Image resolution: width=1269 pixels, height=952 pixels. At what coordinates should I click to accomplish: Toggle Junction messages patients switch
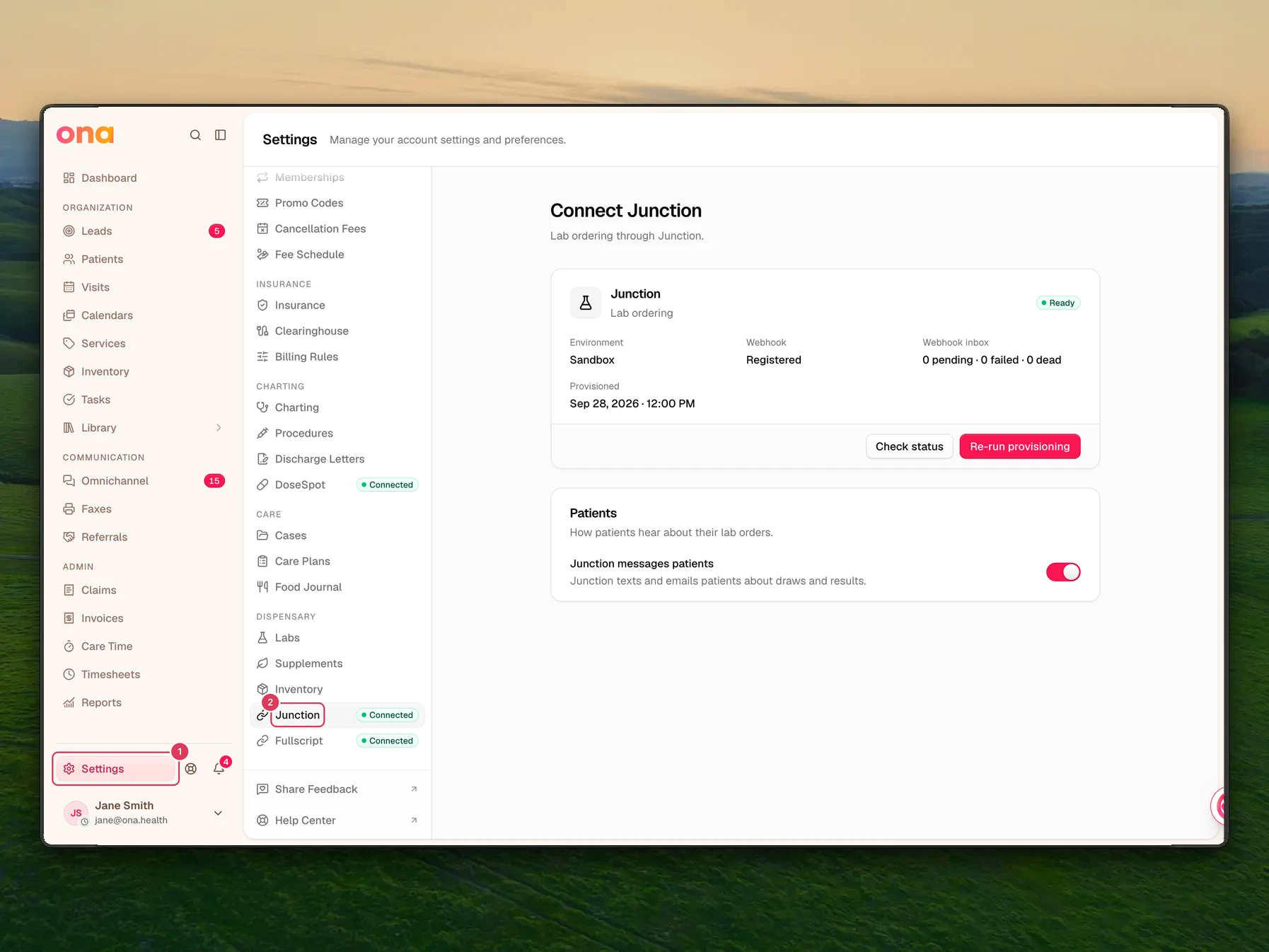pos(1063,572)
